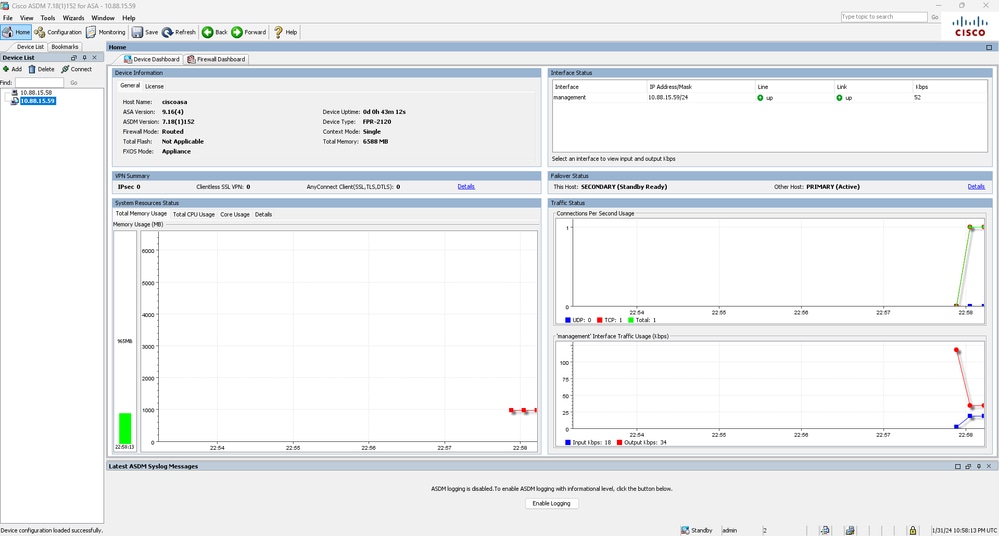Open the View menu
Image resolution: width=999 pixels, height=536 pixels.
[x=26, y=18]
